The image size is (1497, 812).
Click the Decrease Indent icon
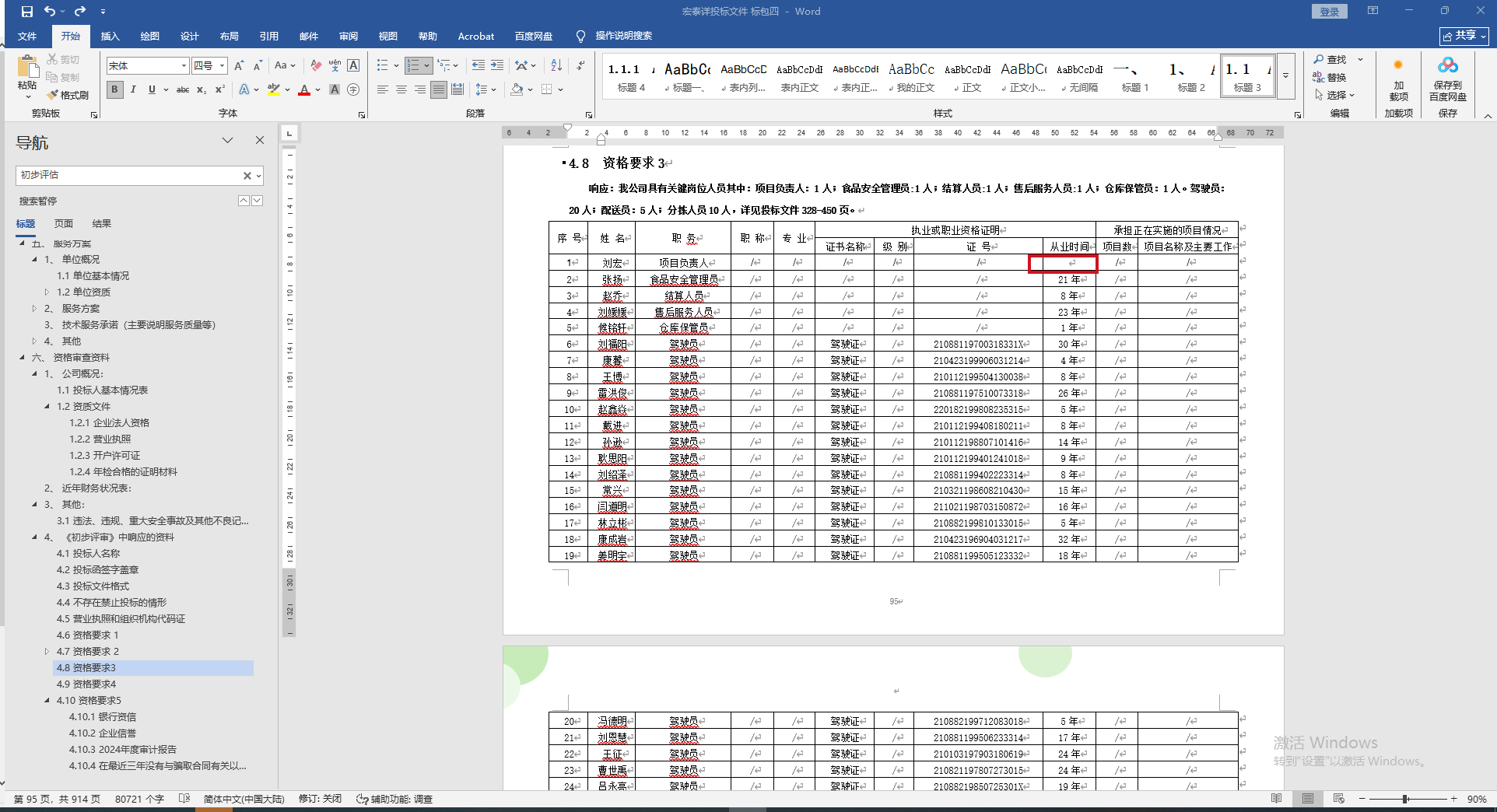click(x=478, y=66)
